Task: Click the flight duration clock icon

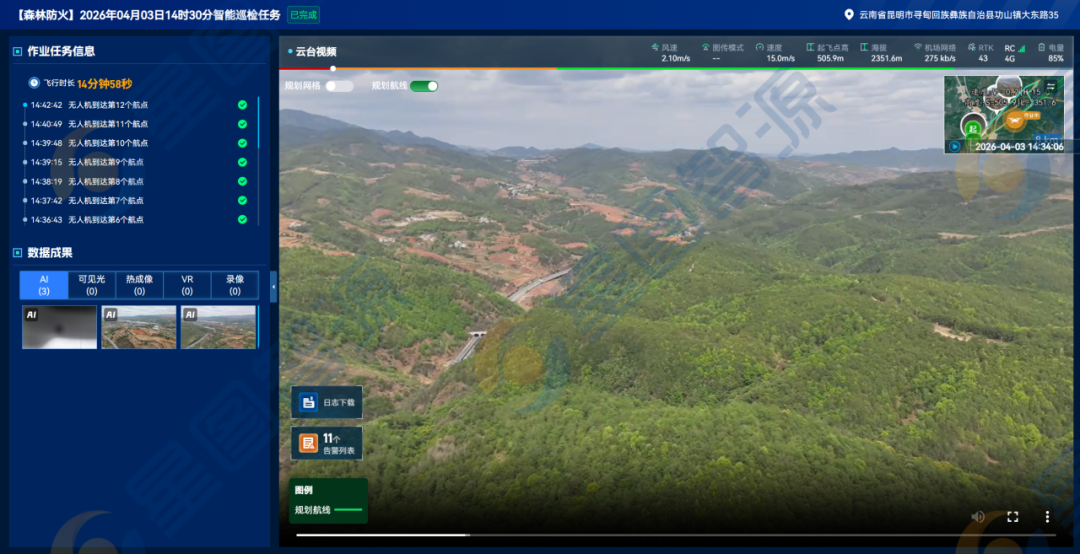Action: pos(34,83)
